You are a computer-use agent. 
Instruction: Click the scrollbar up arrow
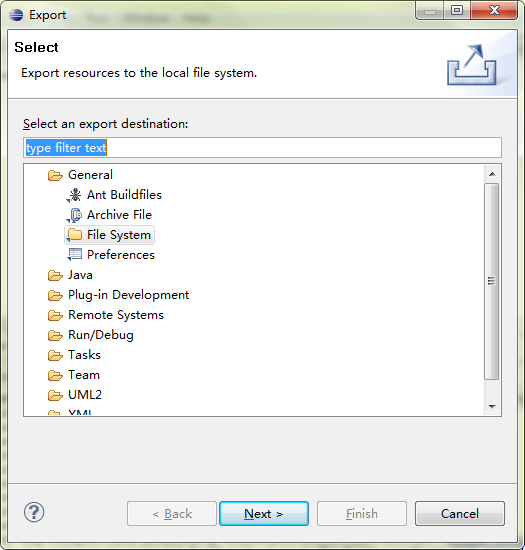click(x=492, y=174)
